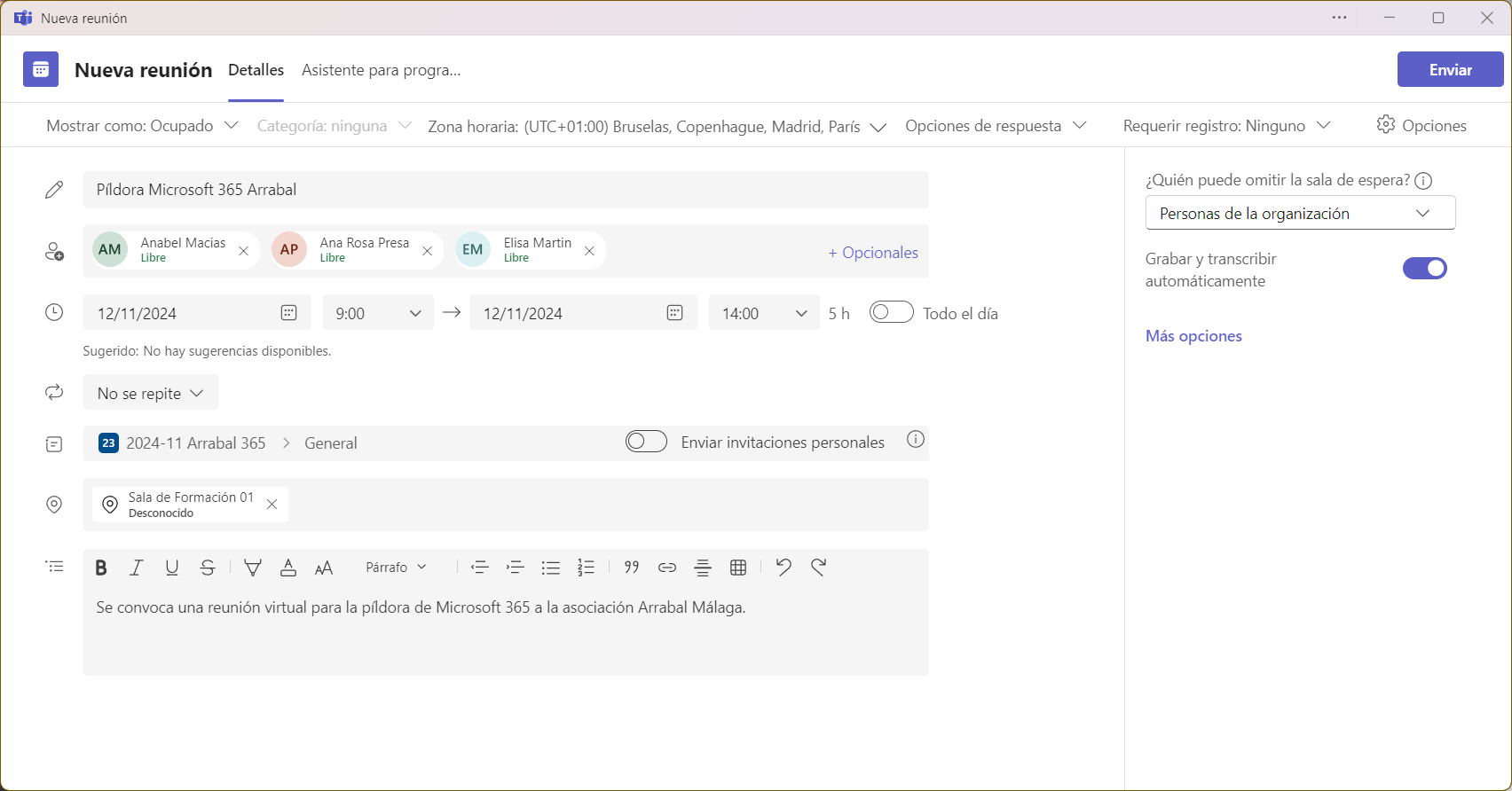Click the info icon beside personal invitations
The image size is (1512, 791).
pyautogui.click(x=916, y=440)
